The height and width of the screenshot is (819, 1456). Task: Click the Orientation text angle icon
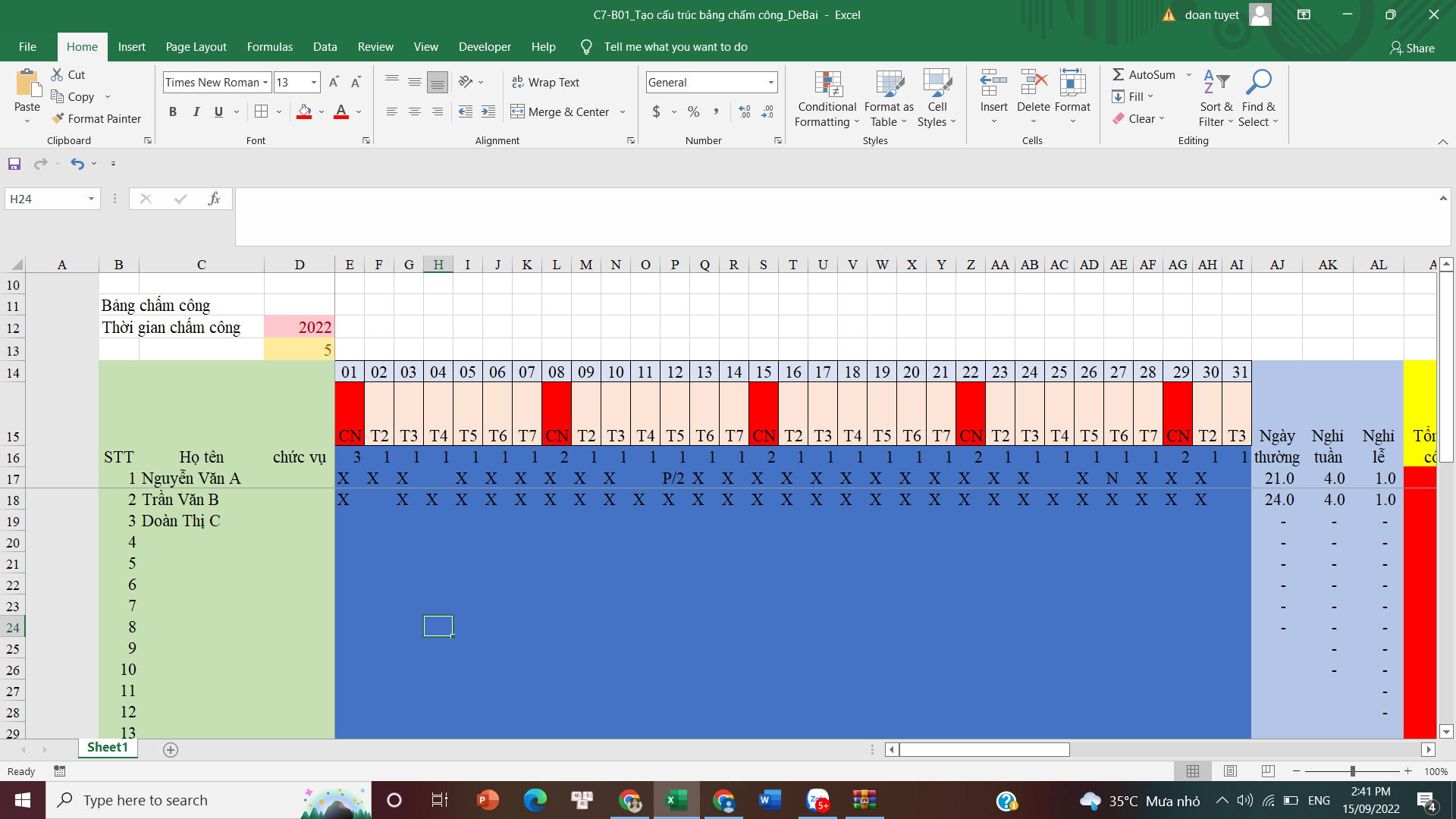click(x=466, y=82)
